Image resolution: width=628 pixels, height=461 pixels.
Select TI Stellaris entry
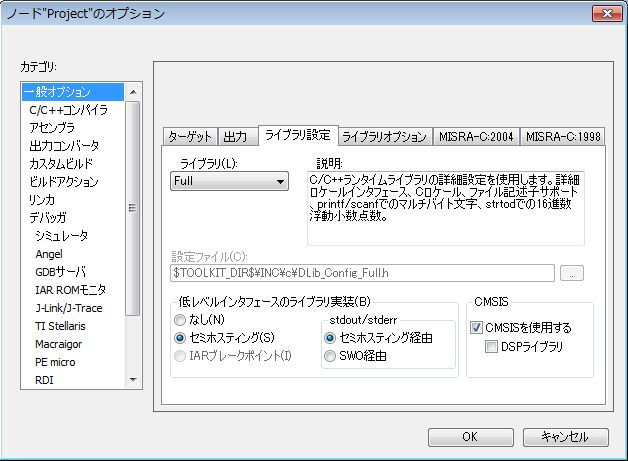pyautogui.click(x=60, y=326)
